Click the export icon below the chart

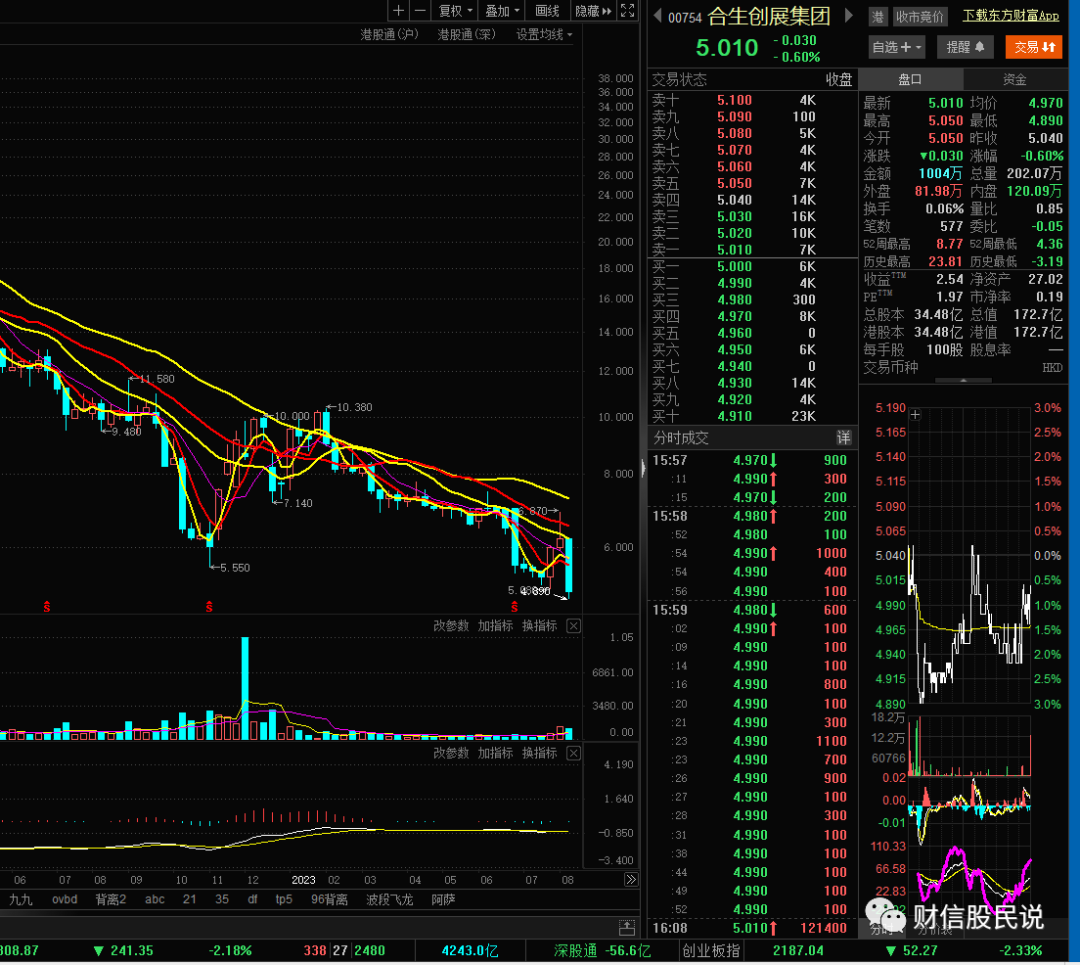627,928
